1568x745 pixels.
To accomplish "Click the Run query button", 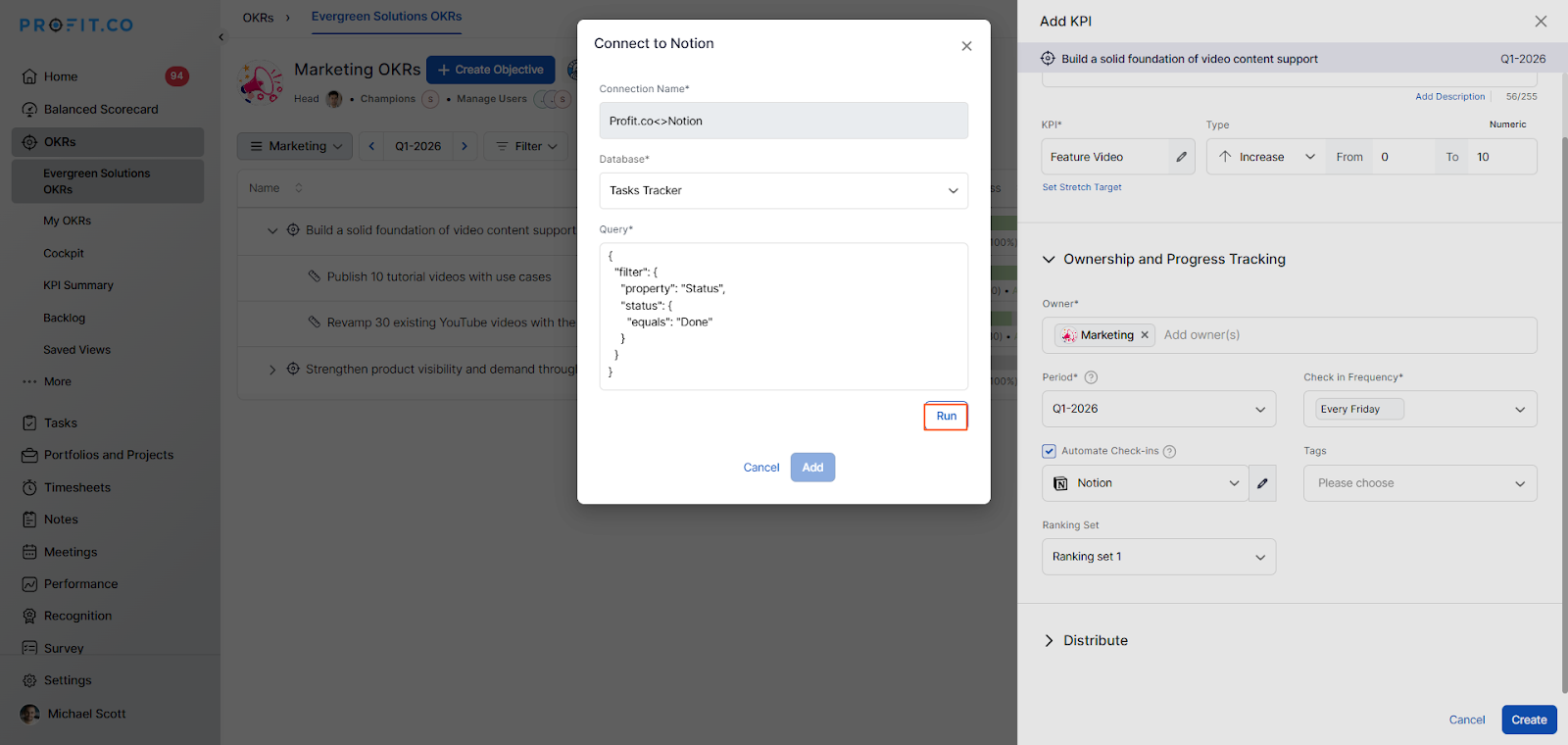I will pos(946,416).
